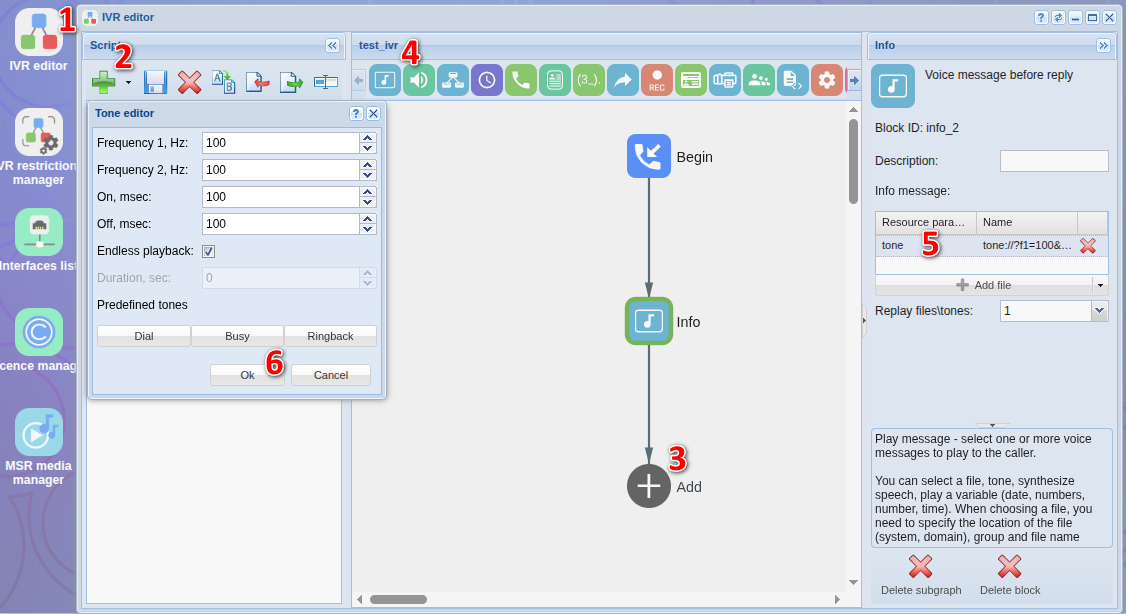The height and width of the screenshot is (614, 1126).
Task: Increase Frequency 1 value with up arrow
Action: tap(368, 138)
